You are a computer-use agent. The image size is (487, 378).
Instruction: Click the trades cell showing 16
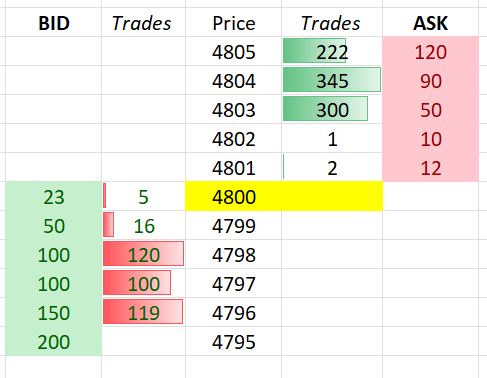pyautogui.click(x=143, y=225)
